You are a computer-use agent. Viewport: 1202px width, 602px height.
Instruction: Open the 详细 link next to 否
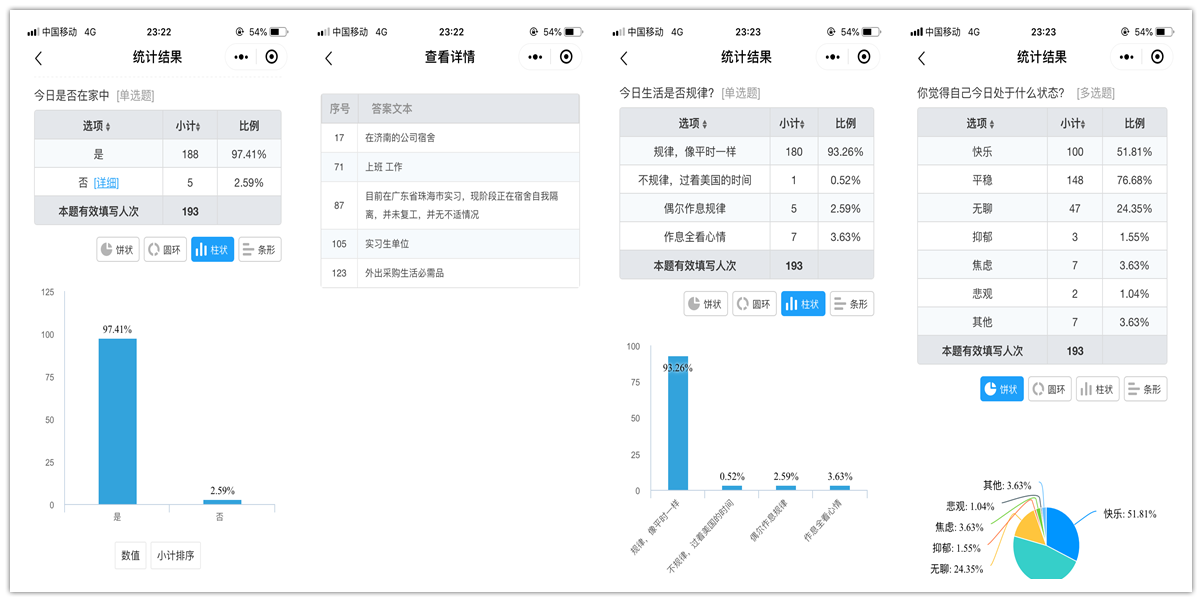click(106, 183)
